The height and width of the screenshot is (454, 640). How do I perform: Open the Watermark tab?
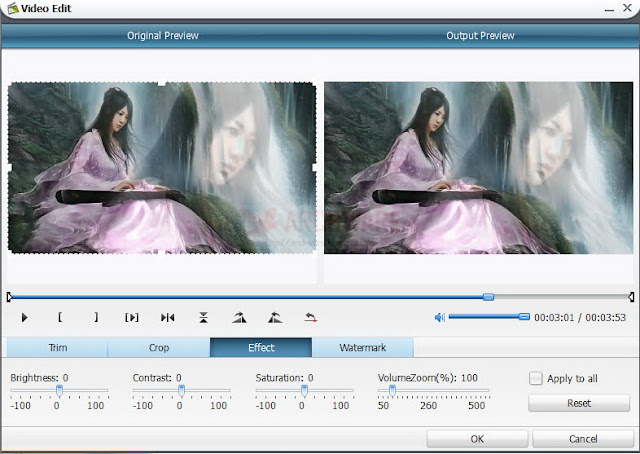pyautogui.click(x=362, y=347)
